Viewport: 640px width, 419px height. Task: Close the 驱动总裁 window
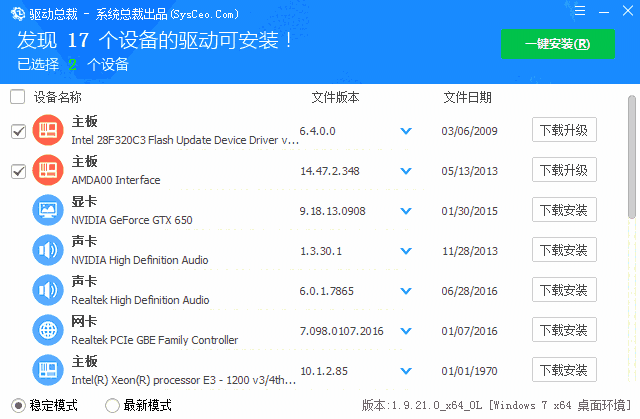[x=628, y=11]
